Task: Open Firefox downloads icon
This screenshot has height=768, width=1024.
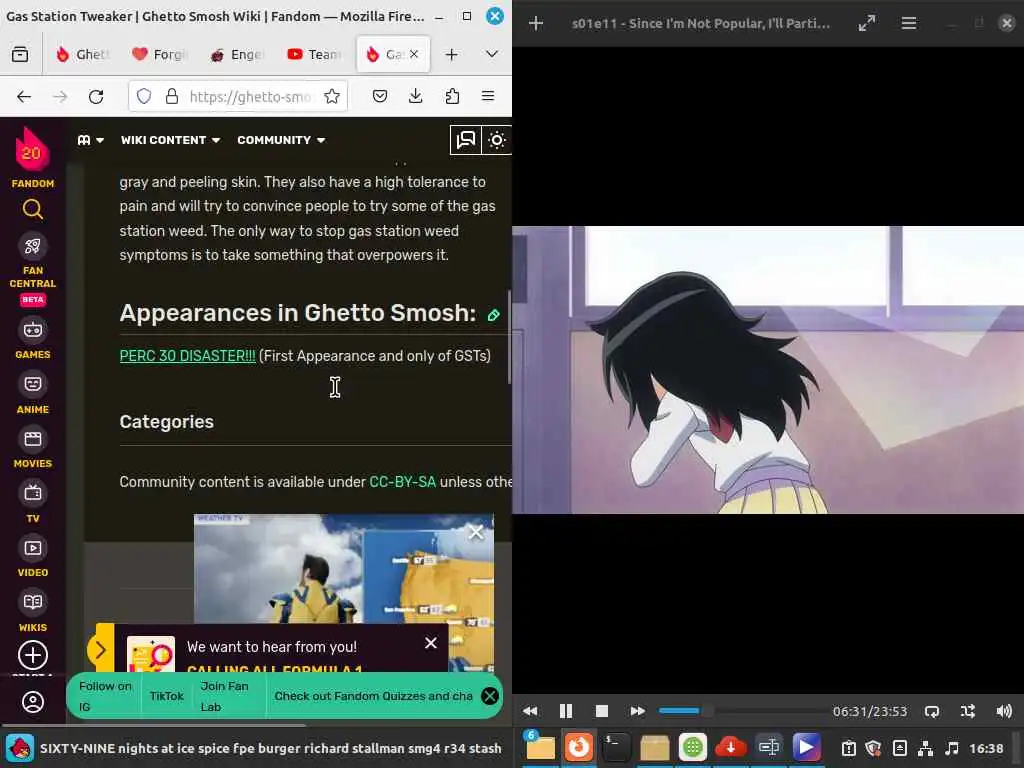Action: [415, 97]
